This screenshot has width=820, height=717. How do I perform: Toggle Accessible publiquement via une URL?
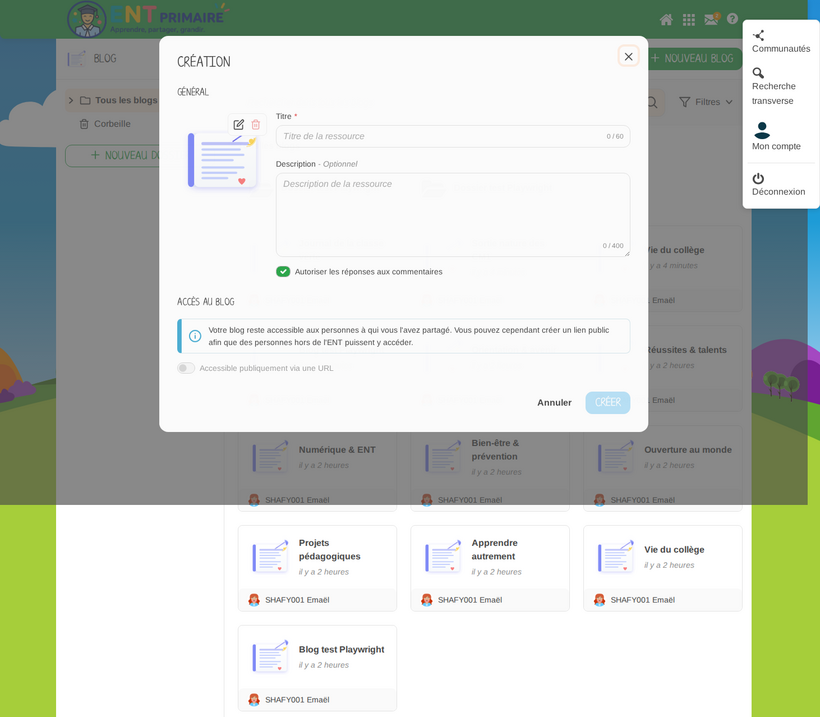click(x=186, y=368)
